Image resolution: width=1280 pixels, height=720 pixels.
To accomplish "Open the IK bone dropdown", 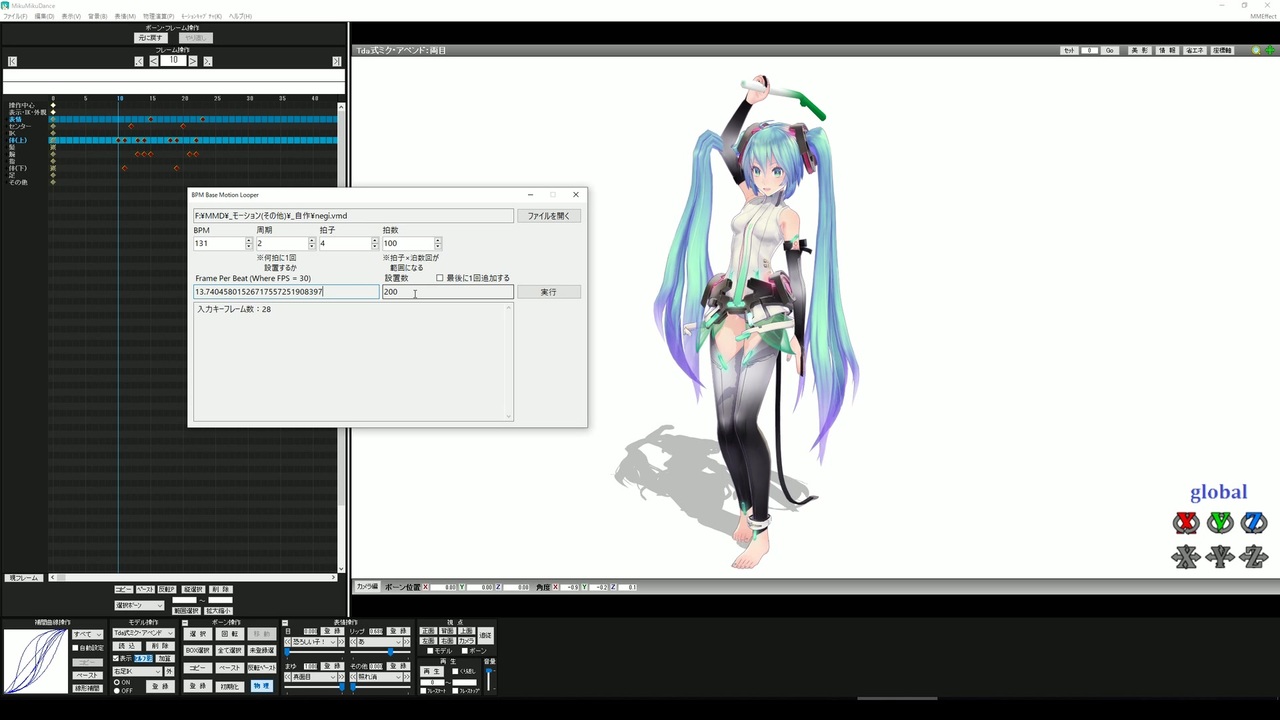I will click(137, 671).
